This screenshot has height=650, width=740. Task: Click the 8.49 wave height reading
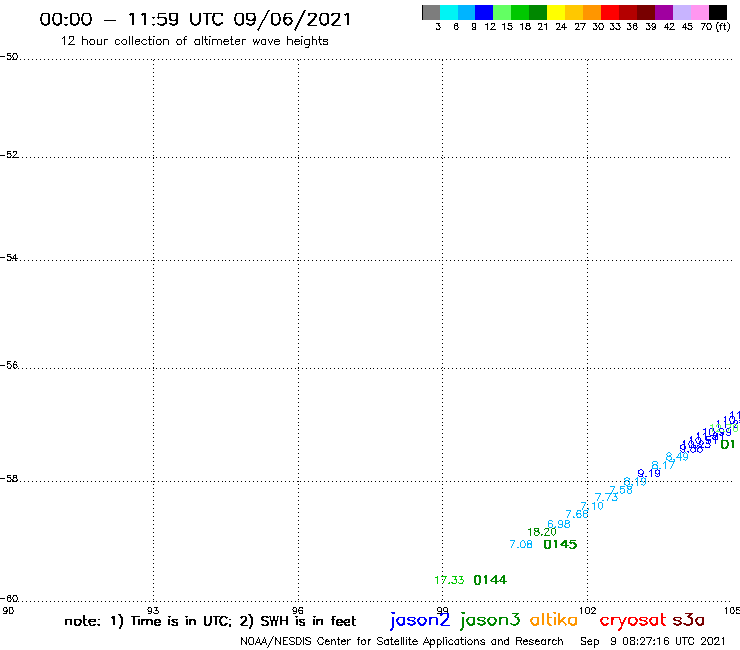coord(677,456)
